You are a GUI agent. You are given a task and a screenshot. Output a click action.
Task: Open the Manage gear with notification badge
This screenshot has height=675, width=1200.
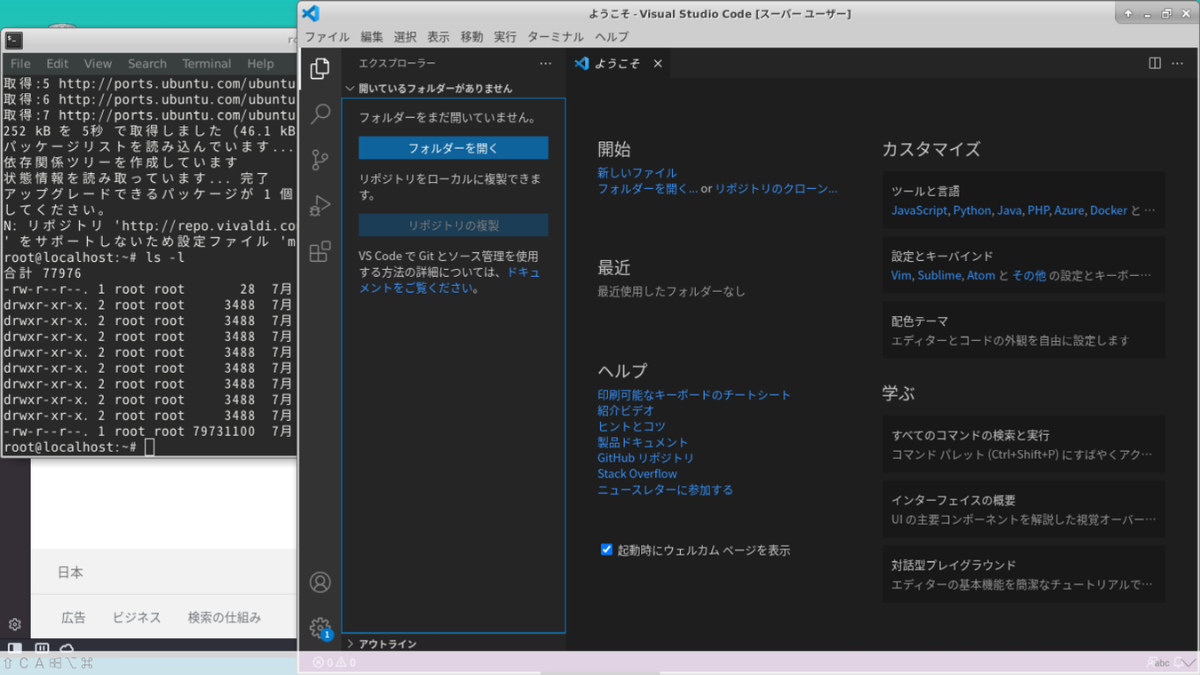(x=319, y=625)
